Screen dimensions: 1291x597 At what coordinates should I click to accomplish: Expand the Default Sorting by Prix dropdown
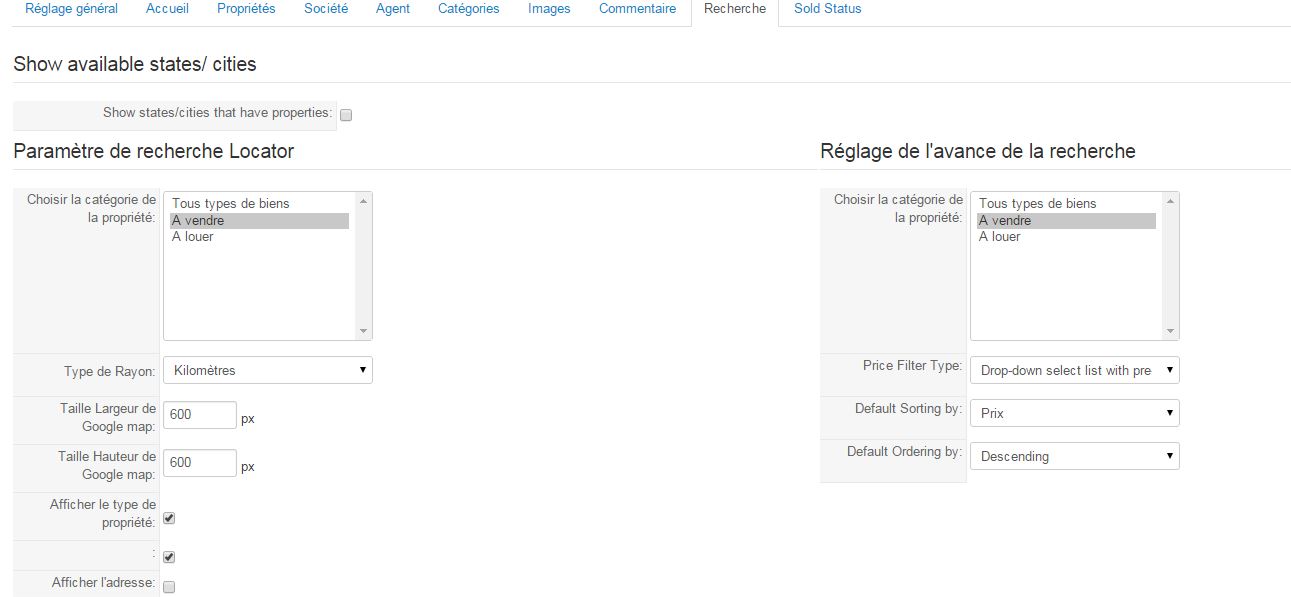[x=1075, y=413]
